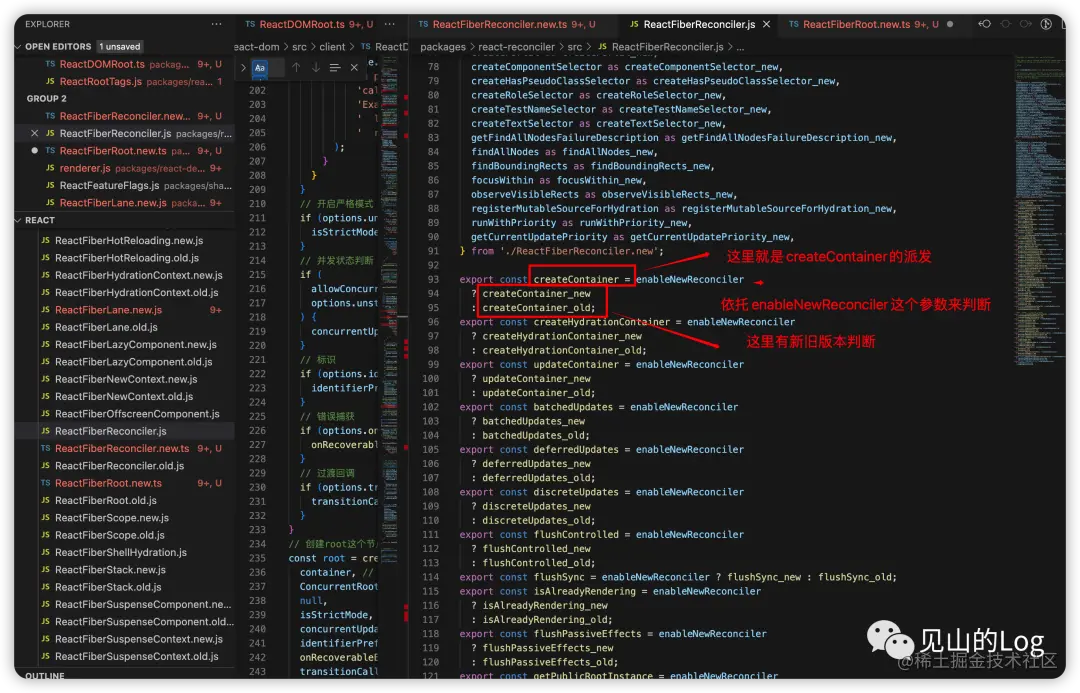Click the createHydrationContainer_new identifier on line 97
This screenshot has height=693, width=1080.
click(562, 336)
